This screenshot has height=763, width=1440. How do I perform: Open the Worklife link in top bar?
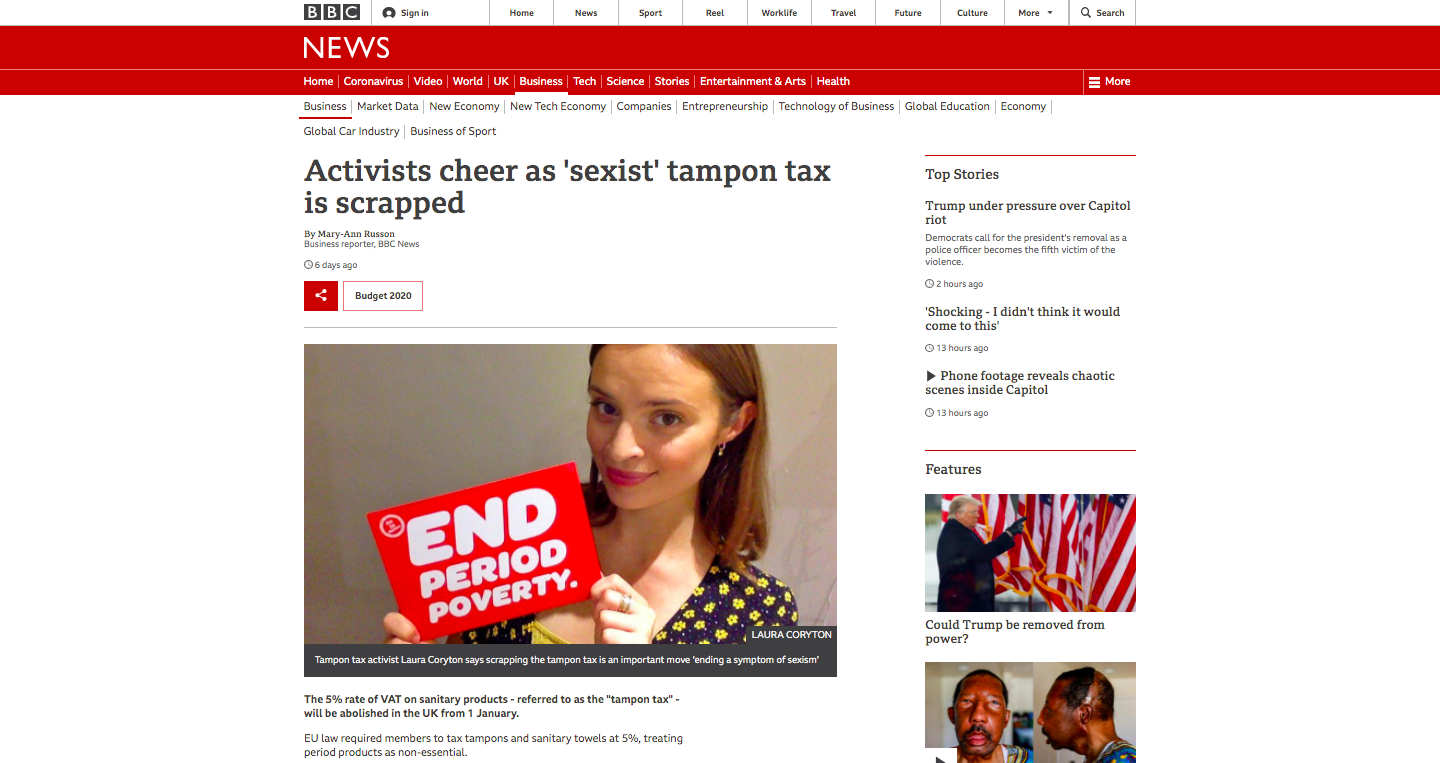pyautogui.click(x=779, y=13)
